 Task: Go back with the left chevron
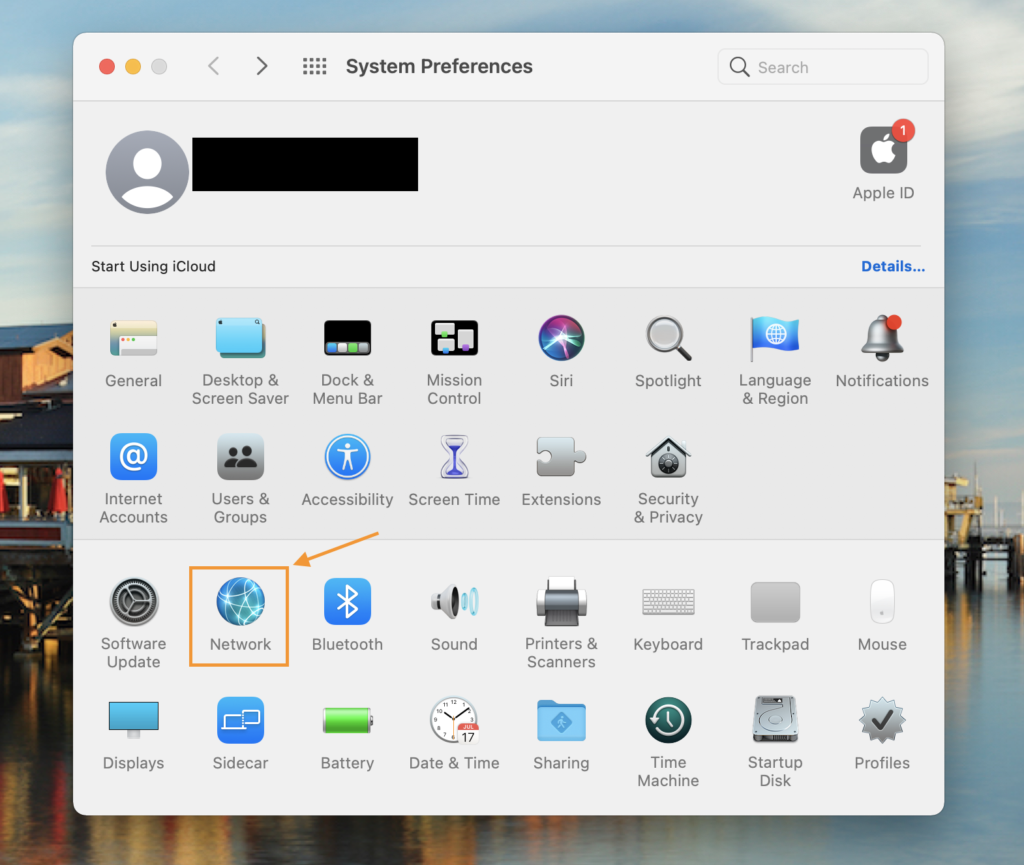[213, 67]
